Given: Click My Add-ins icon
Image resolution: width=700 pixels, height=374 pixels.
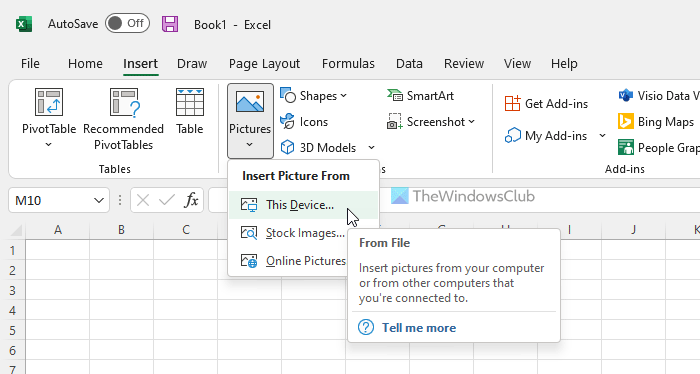Looking at the screenshot, I should click(513, 135).
